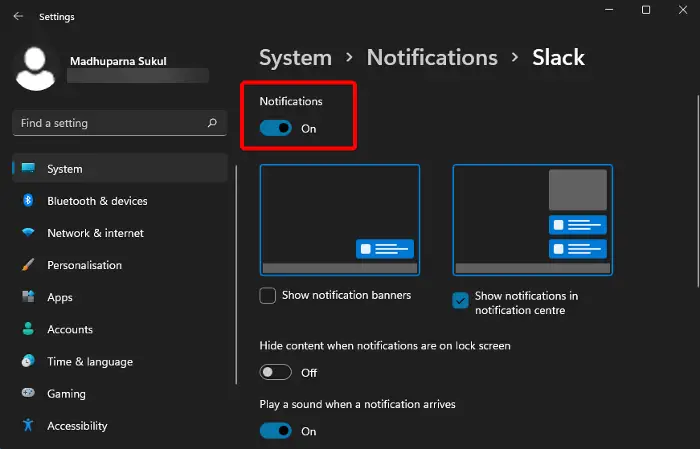Open Gaming settings page
The image size is (700, 449).
tap(67, 394)
